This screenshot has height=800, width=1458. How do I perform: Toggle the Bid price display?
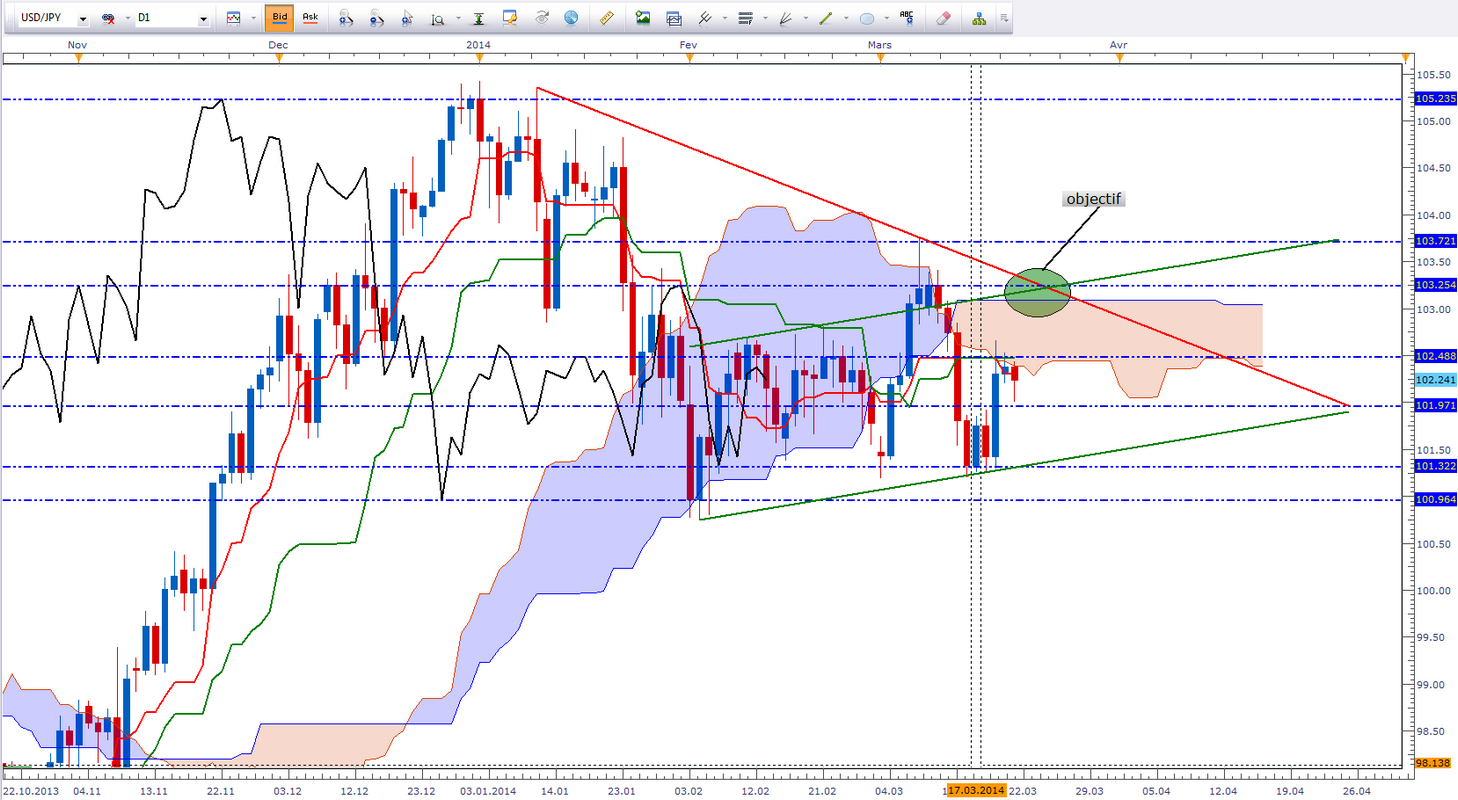[280, 18]
